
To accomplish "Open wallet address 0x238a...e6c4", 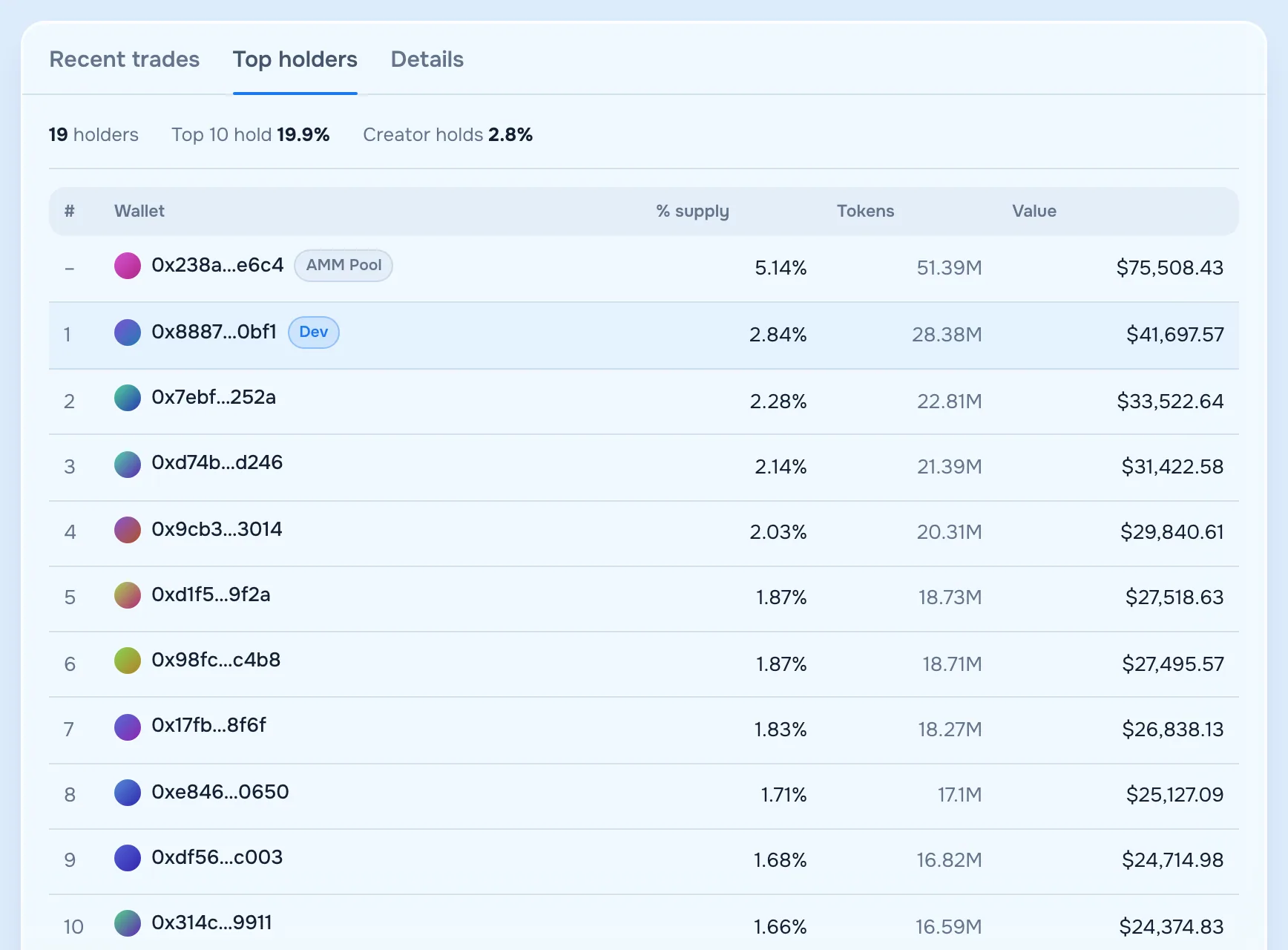I will point(217,265).
